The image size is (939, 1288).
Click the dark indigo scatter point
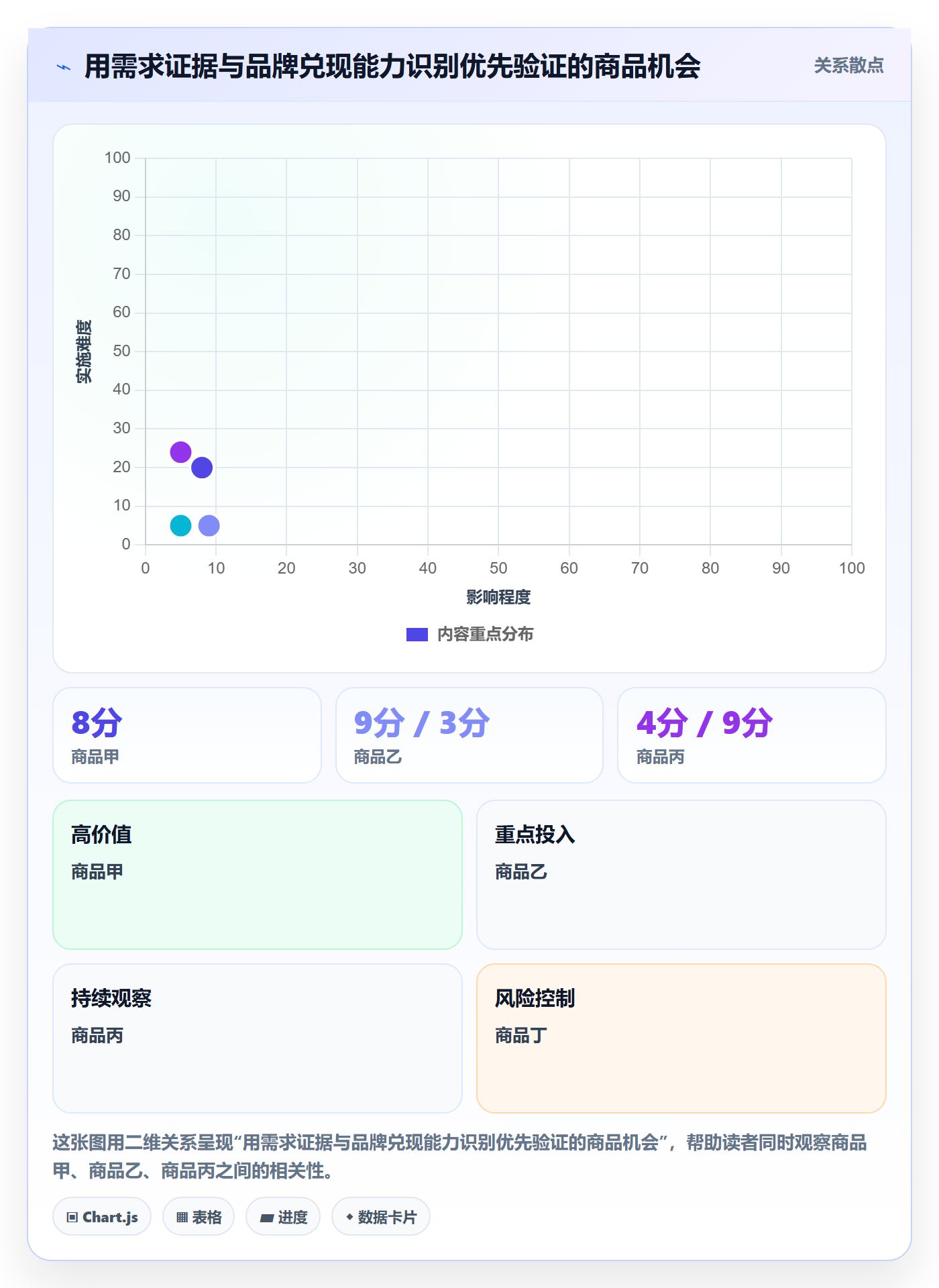202,468
